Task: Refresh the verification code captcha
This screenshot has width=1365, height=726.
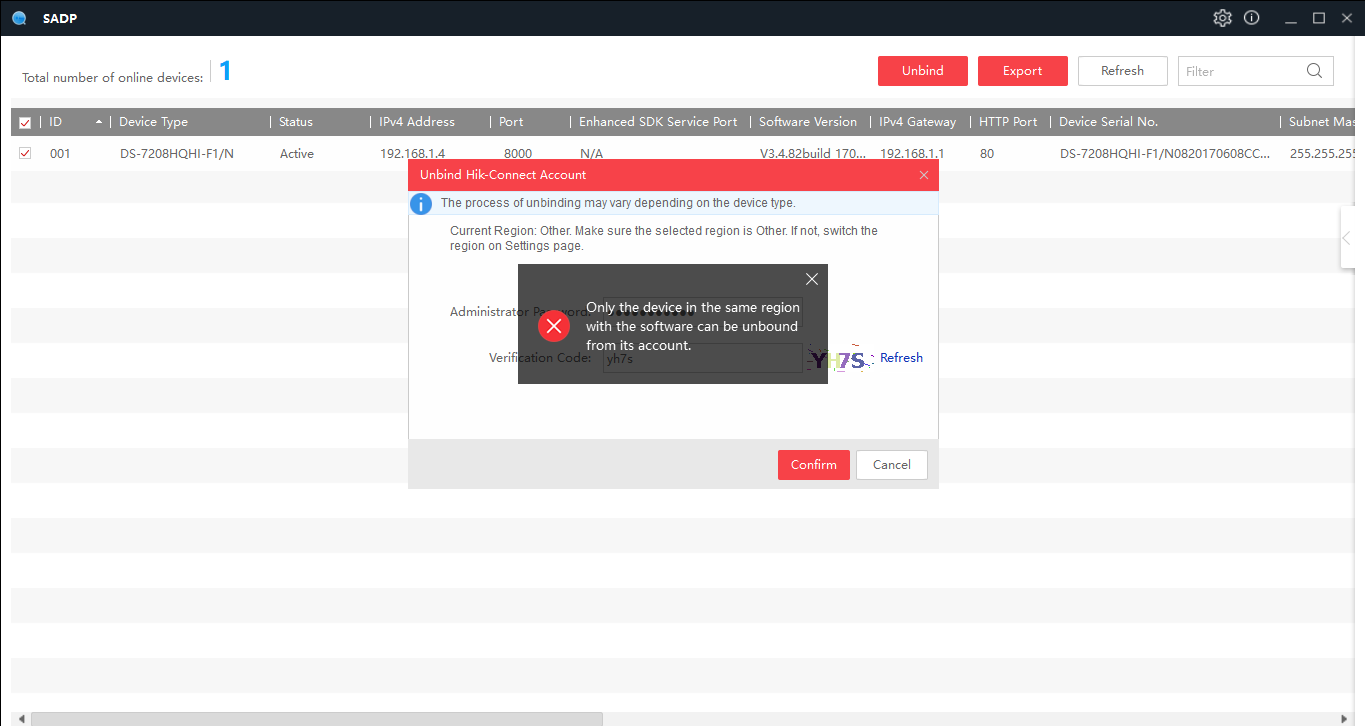Action: click(901, 358)
